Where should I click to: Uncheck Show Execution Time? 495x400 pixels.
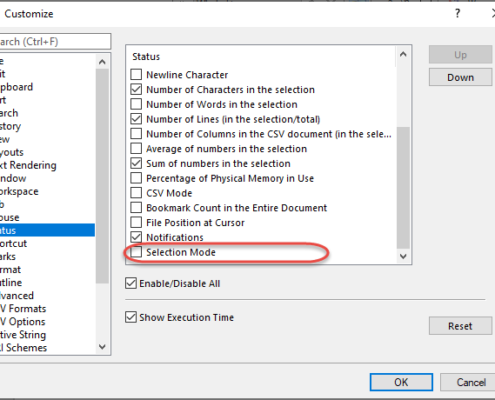coord(131,317)
